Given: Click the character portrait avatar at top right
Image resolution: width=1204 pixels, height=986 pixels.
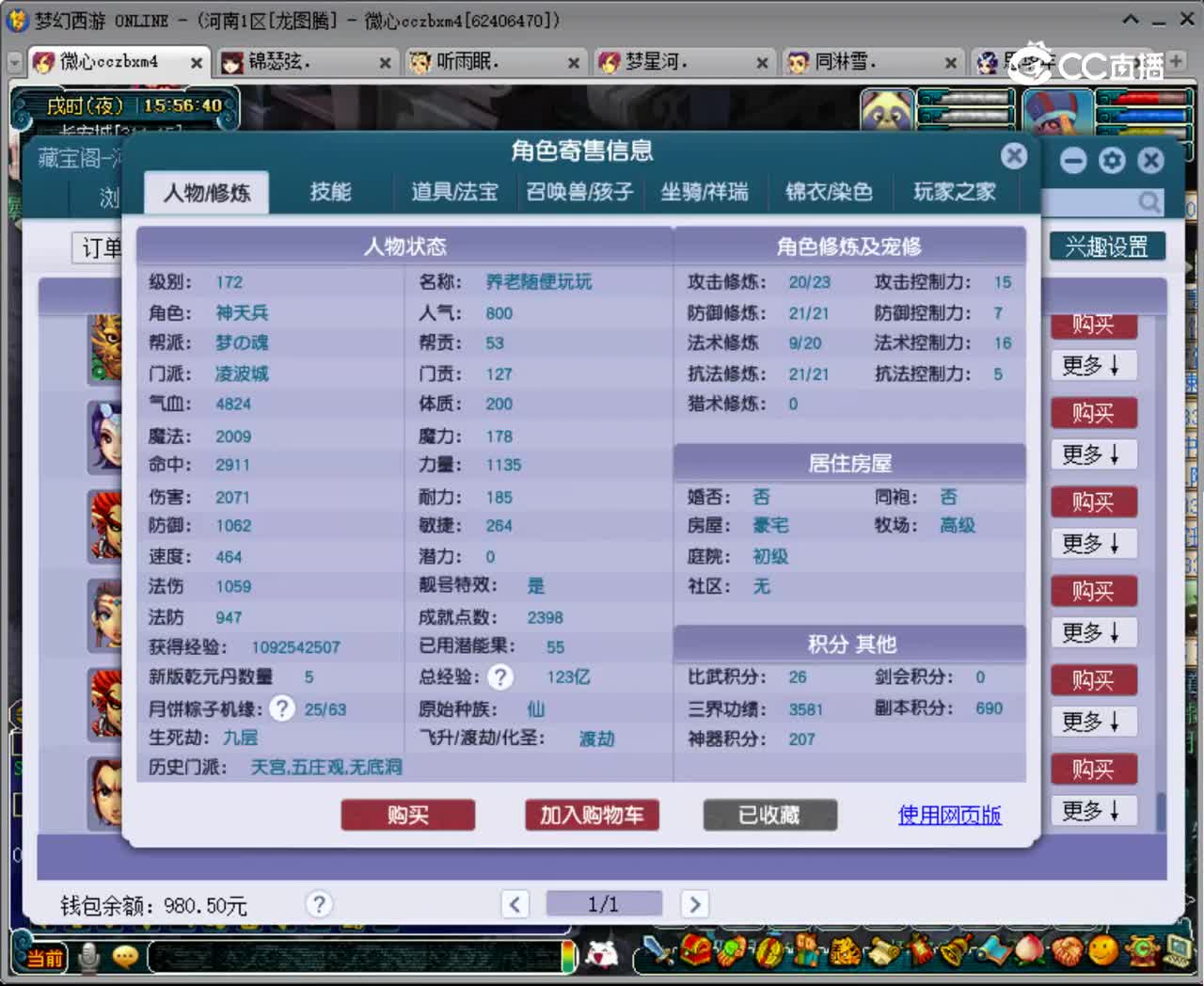Looking at the screenshot, I should click(x=1057, y=111).
